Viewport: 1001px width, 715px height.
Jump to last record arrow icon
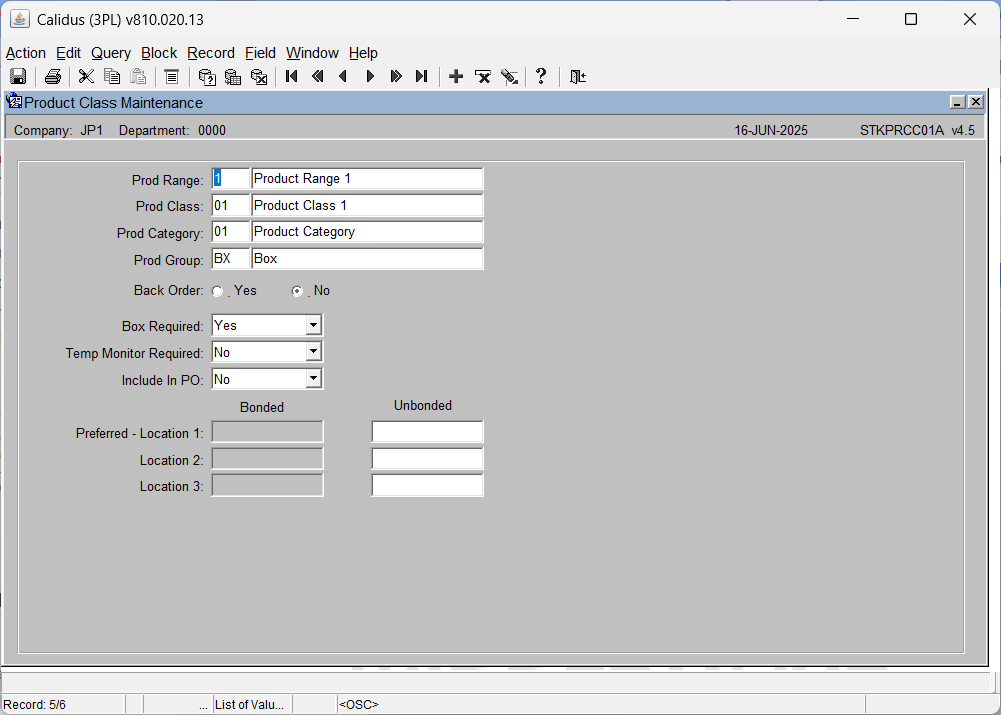click(421, 77)
